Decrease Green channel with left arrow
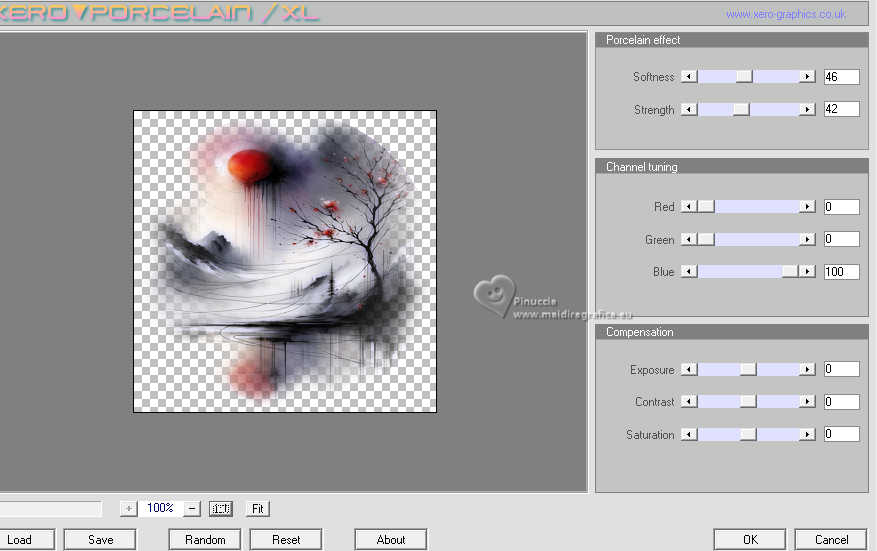 coord(689,239)
